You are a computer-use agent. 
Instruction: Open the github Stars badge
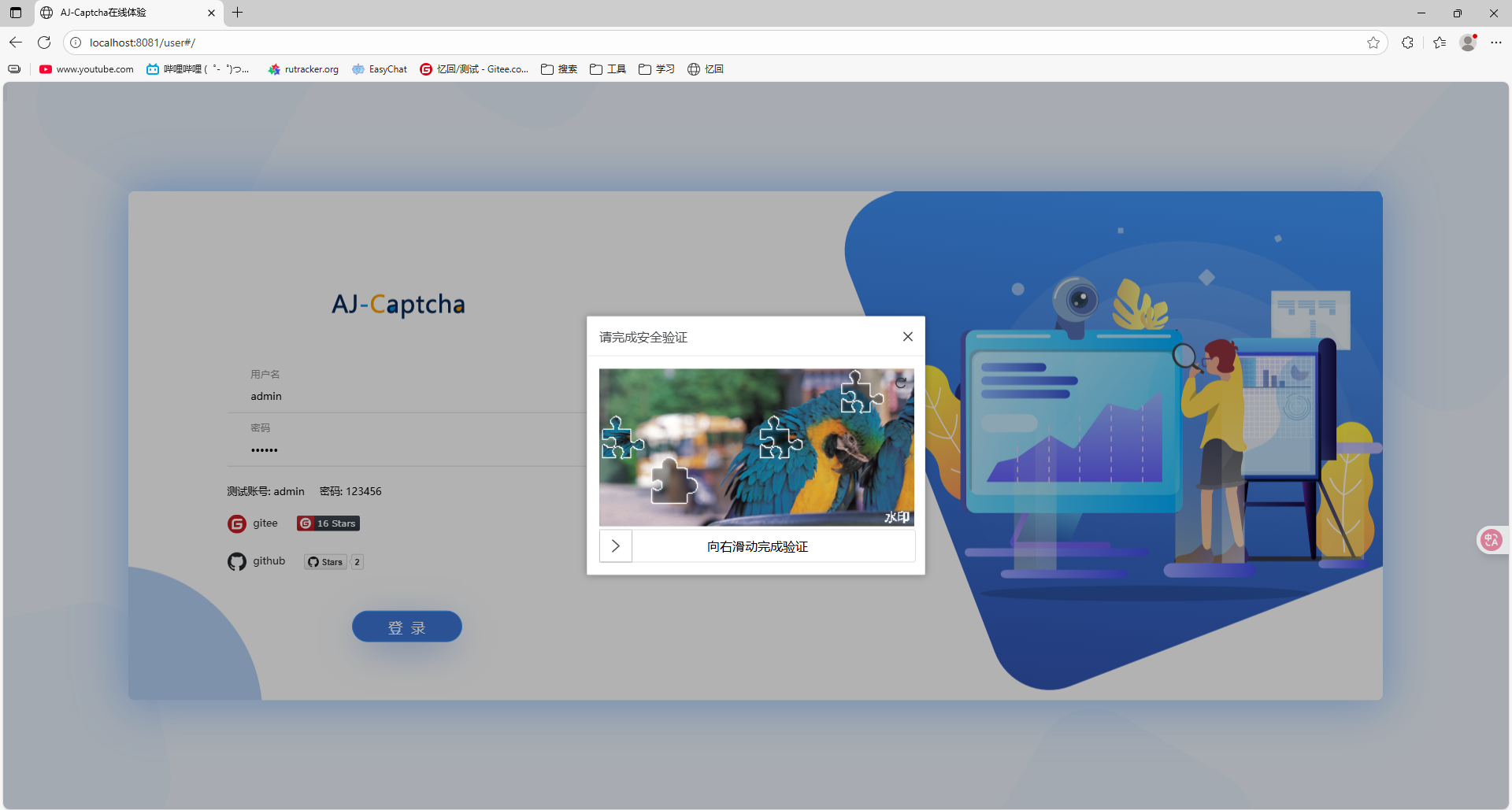point(325,562)
